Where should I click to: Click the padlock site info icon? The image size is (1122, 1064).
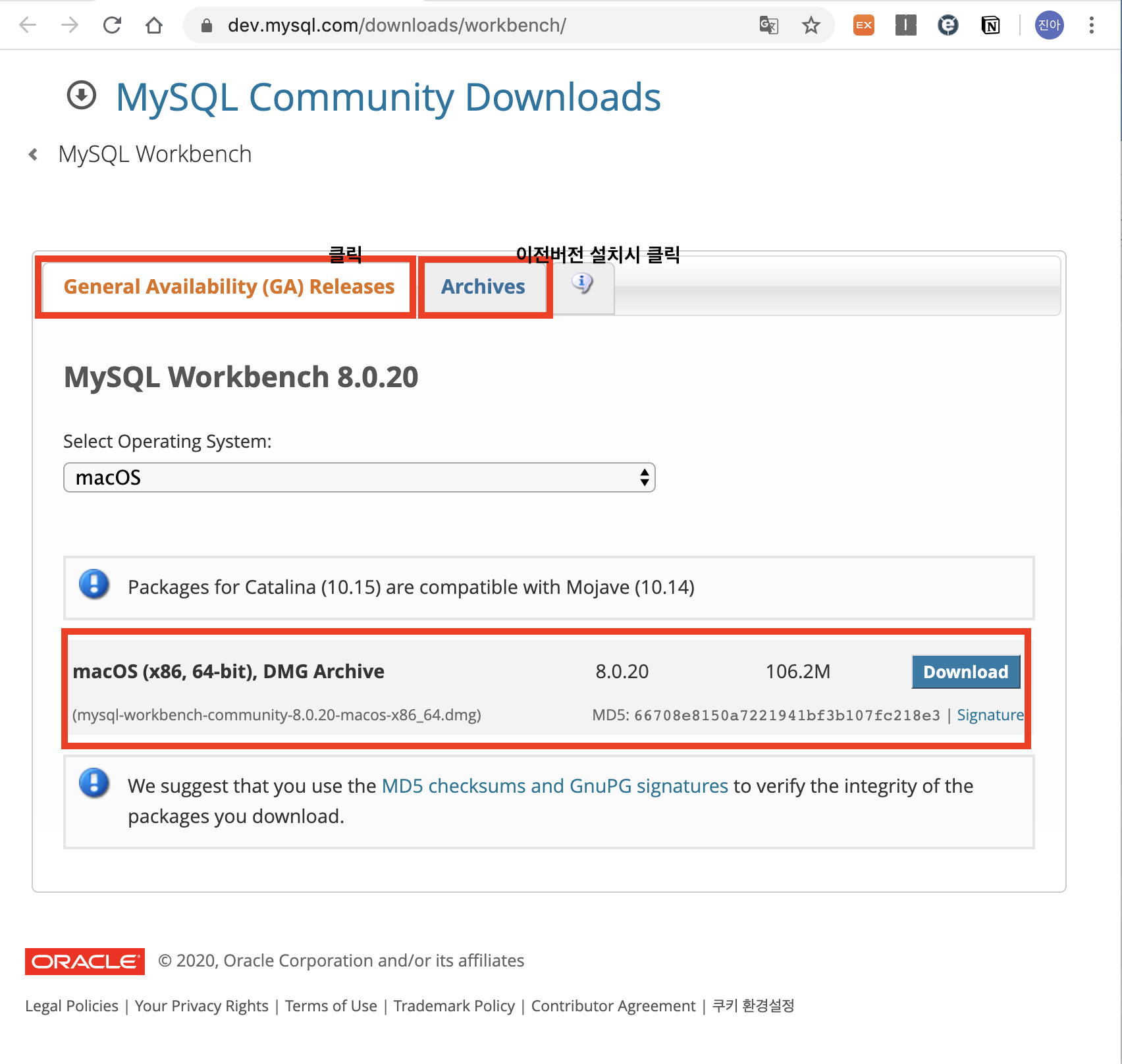tap(207, 26)
